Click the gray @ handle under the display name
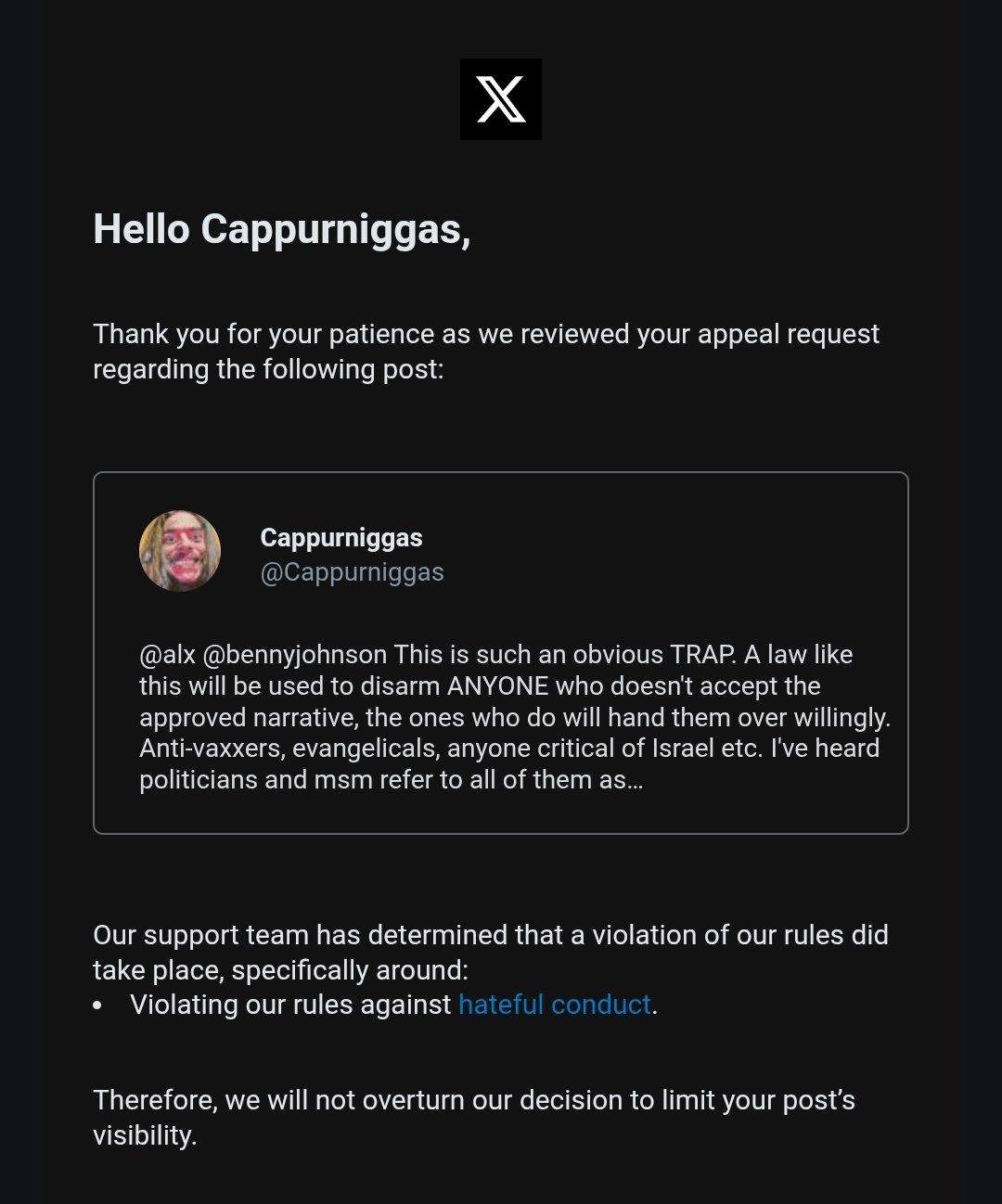The width and height of the screenshot is (1002, 1204). point(352,572)
